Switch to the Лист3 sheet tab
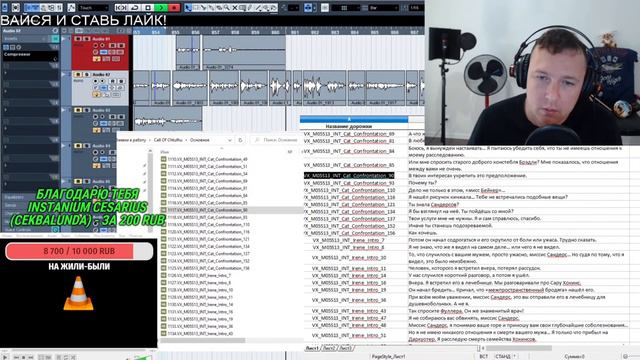640x360 pixels. click(x=344, y=348)
